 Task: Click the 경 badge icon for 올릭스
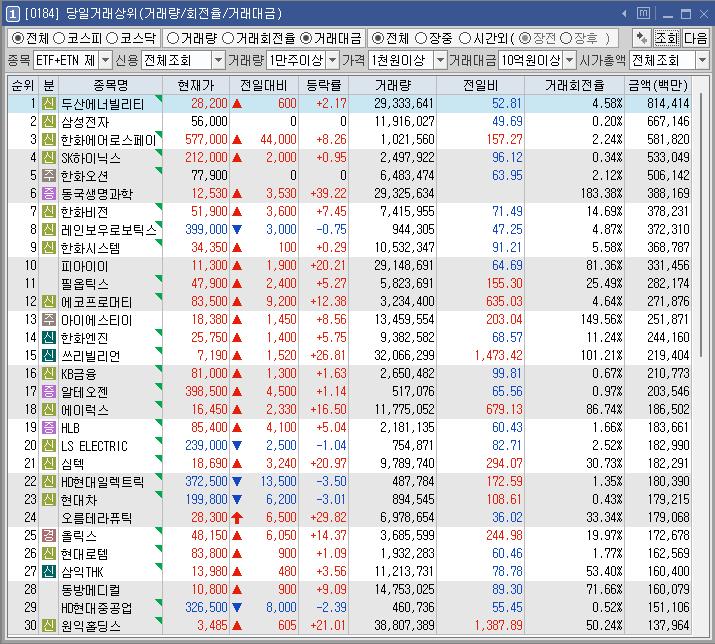pos(49,535)
